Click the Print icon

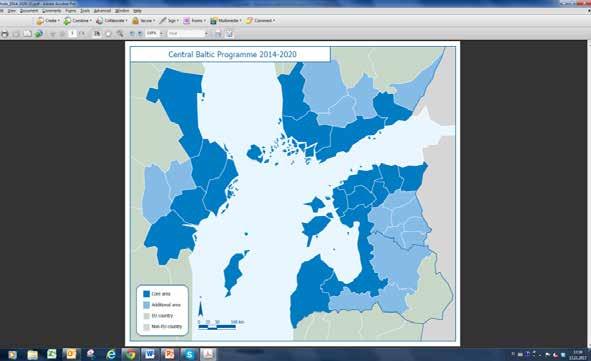(x=5, y=34)
